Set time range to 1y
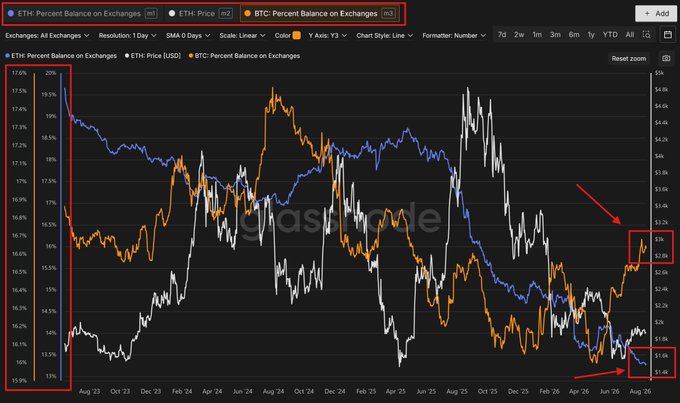 click(x=591, y=35)
